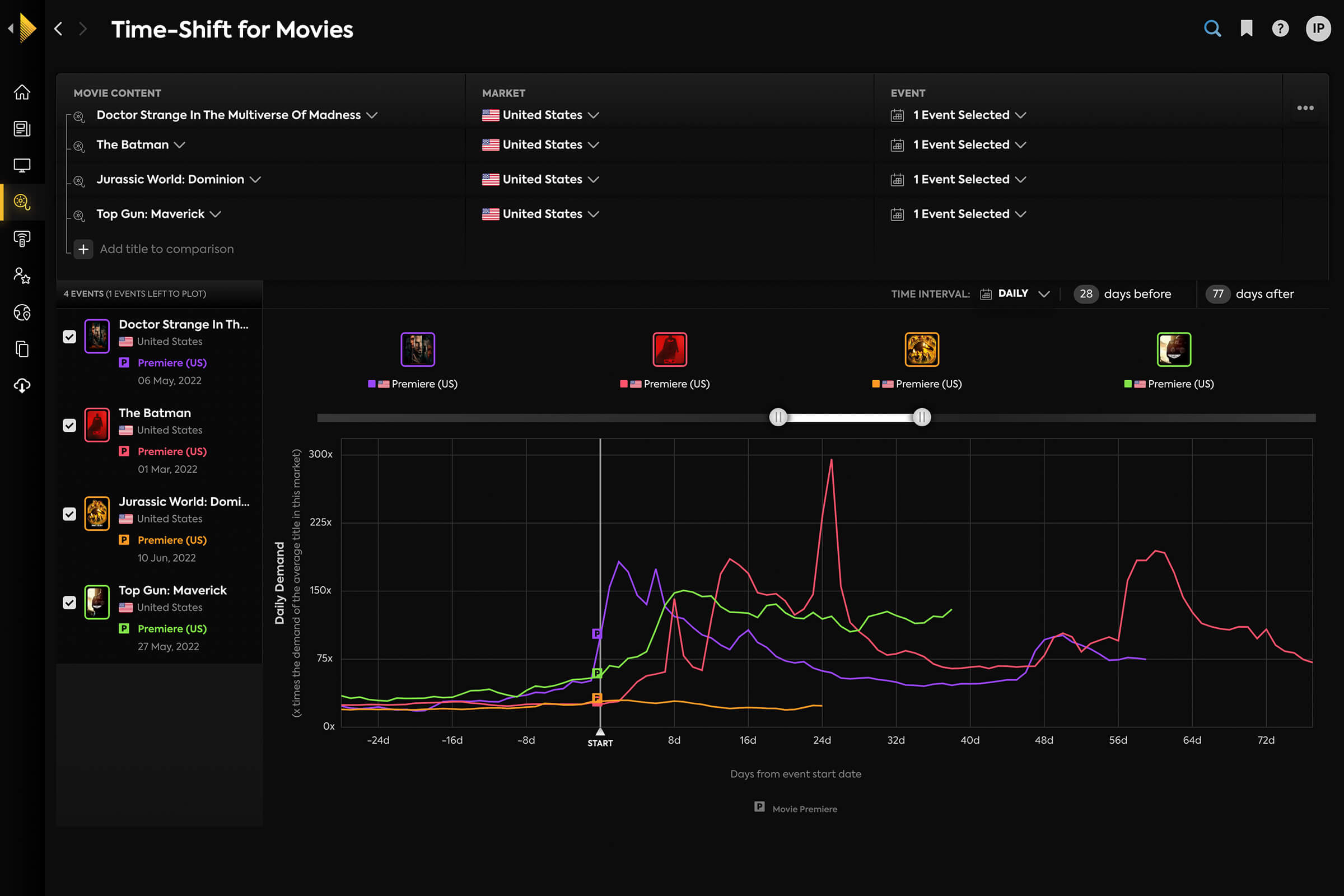Open the TV monitor sidebar icon
Viewport: 1344px width, 896px height.
22,166
